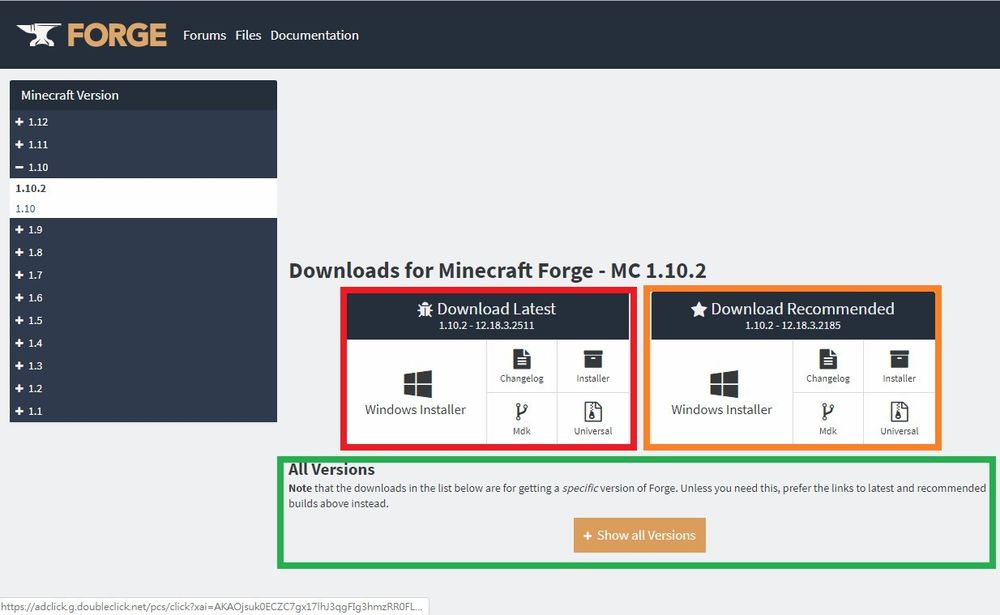1000x615 pixels.
Task: Click Installer icon in Download Recommended box
Action: 899,359
